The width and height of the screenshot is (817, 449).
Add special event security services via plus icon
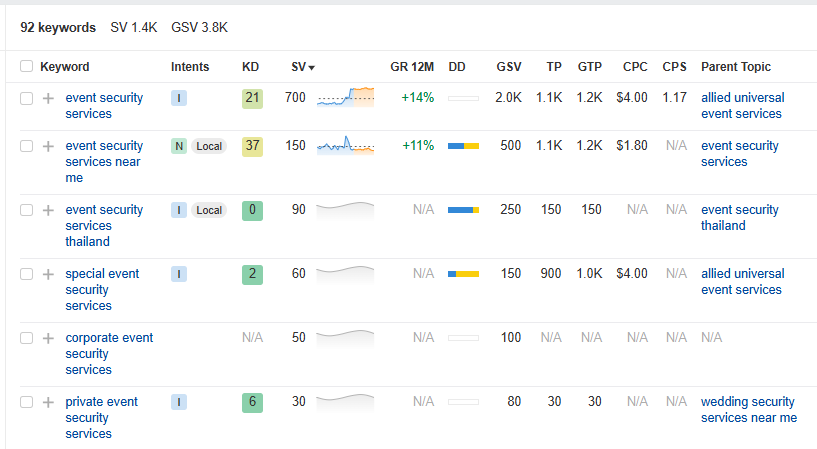[48, 275]
